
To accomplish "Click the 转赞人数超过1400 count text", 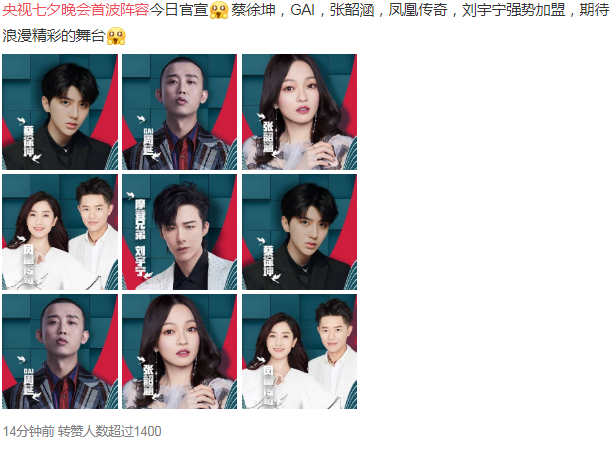I will [x=109, y=431].
